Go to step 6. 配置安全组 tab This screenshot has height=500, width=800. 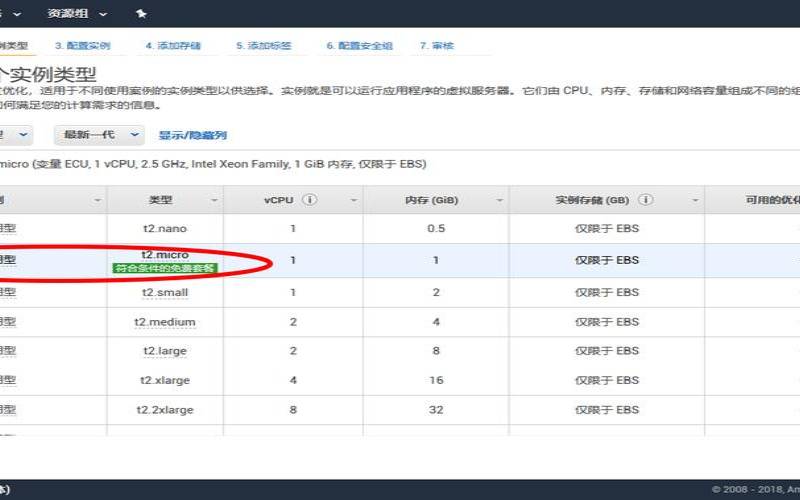click(x=360, y=45)
